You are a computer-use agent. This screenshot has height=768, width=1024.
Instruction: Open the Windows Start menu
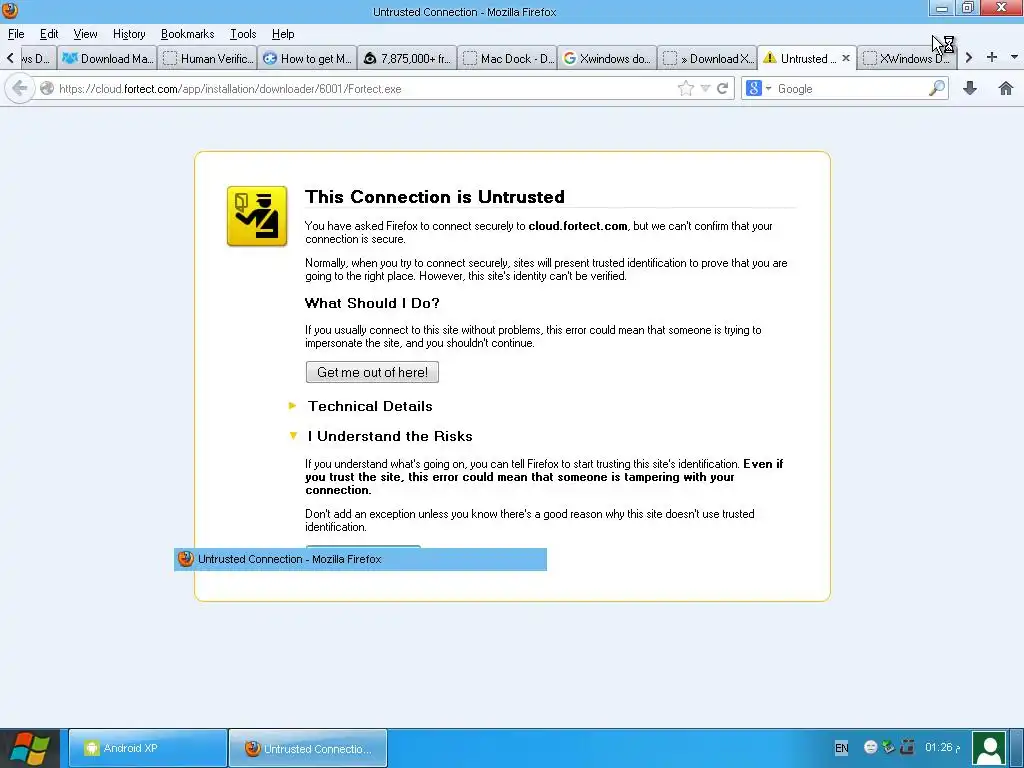(x=30, y=748)
